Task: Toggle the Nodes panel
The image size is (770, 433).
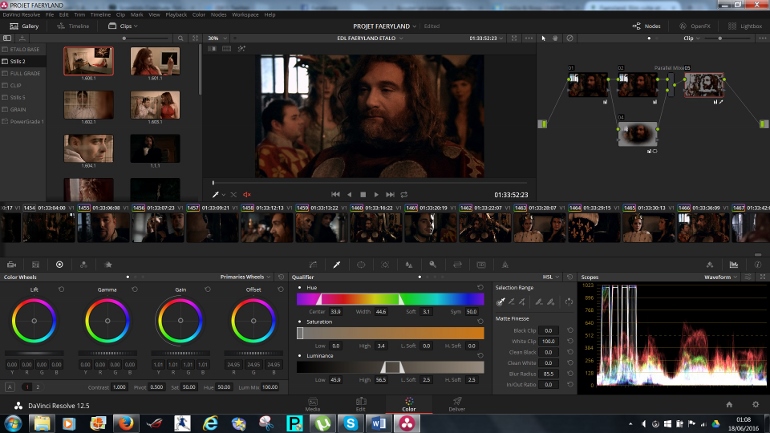Action: 646,26
